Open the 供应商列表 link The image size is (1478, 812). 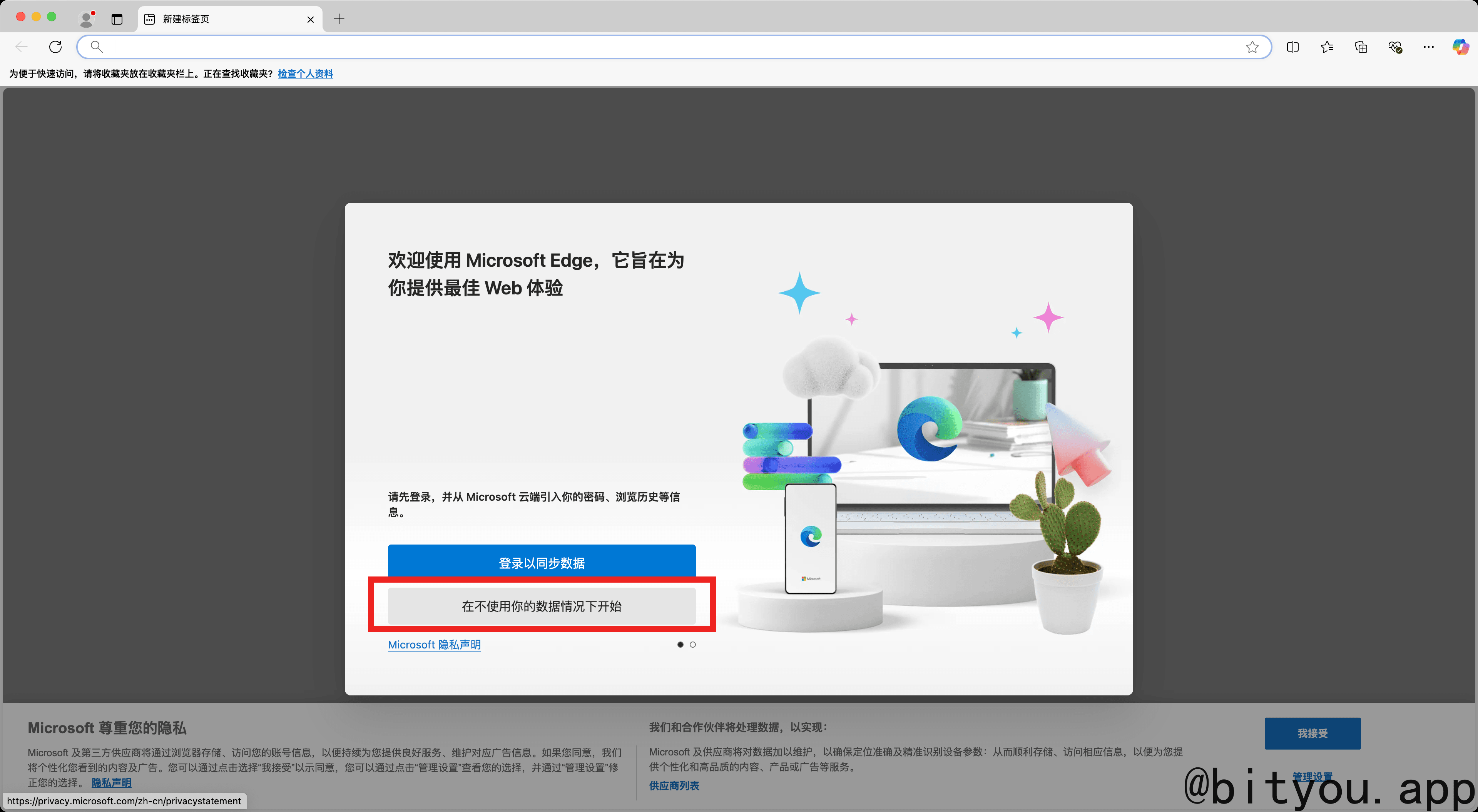674,785
